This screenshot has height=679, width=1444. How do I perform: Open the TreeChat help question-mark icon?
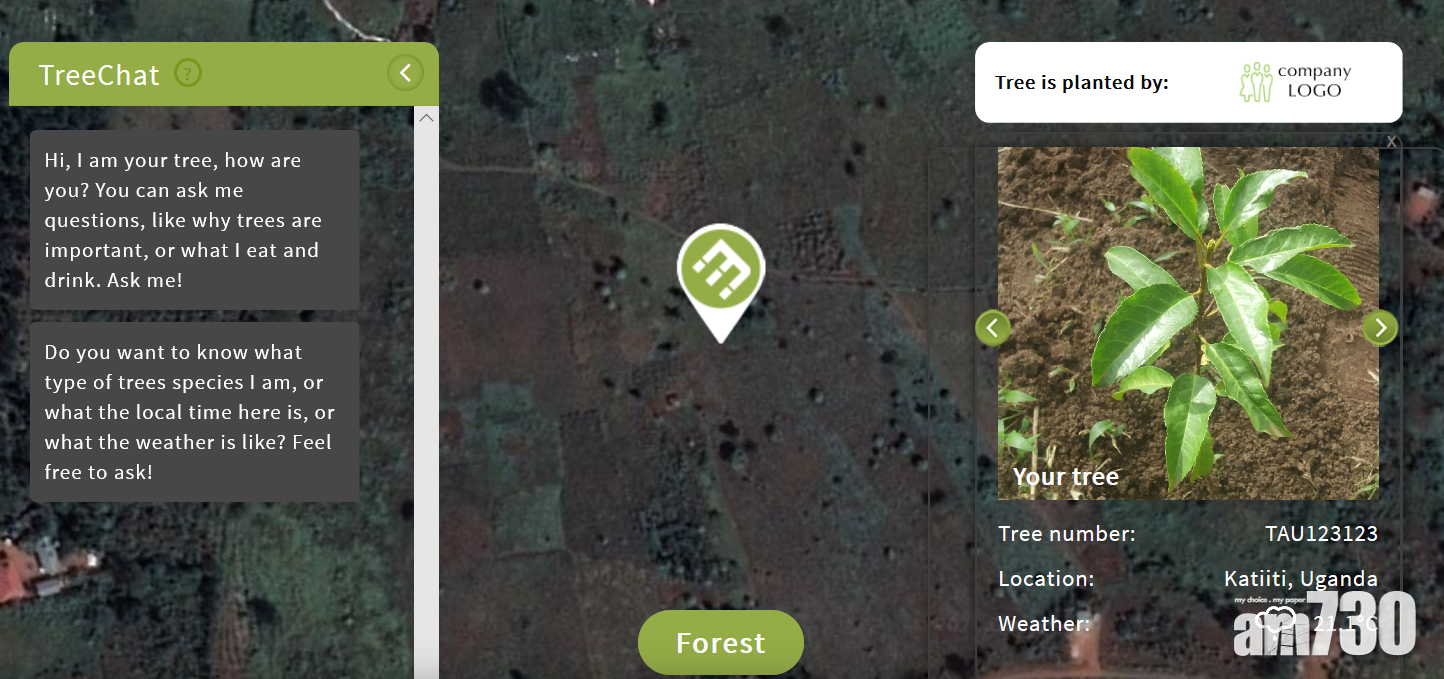(188, 73)
